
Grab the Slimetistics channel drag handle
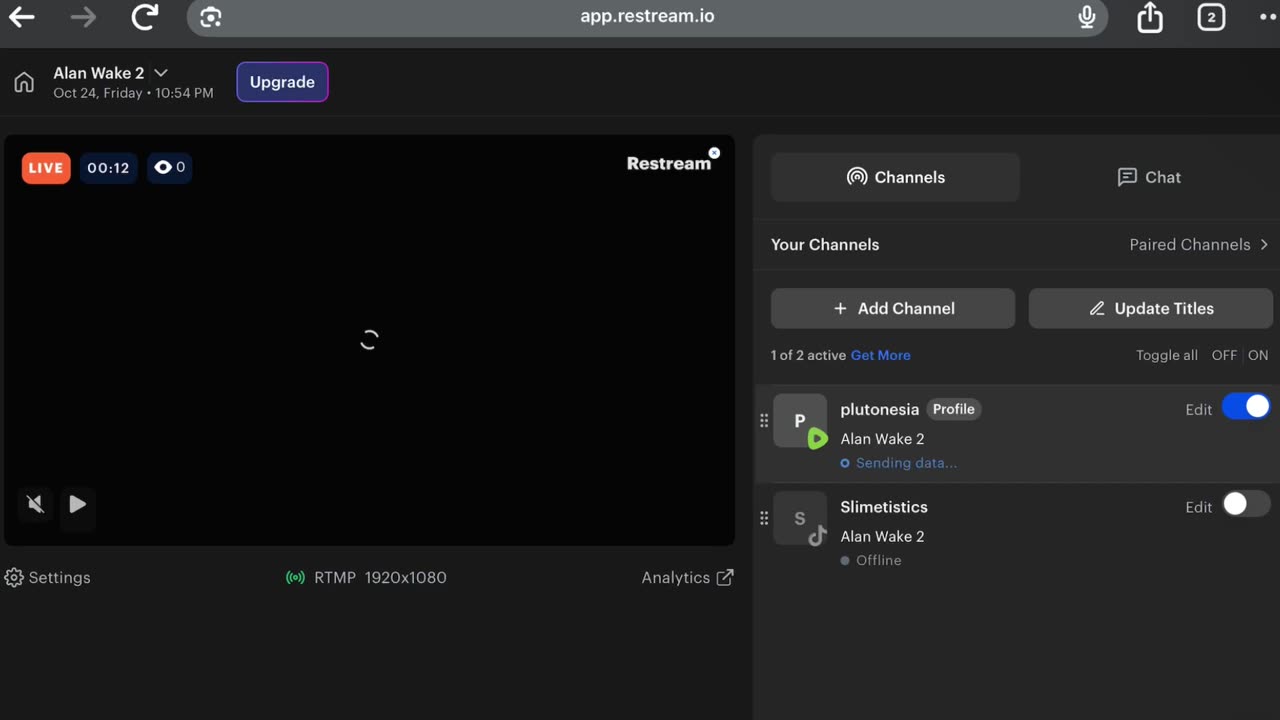point(764,518)
